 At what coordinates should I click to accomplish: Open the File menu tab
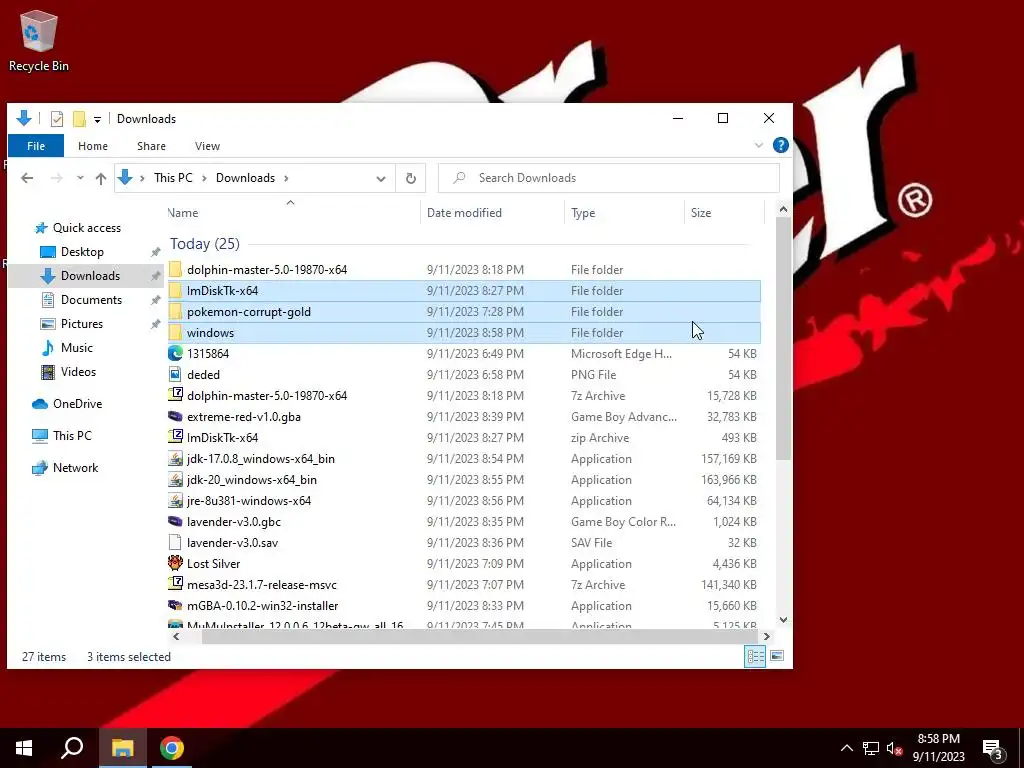[36, 146]
